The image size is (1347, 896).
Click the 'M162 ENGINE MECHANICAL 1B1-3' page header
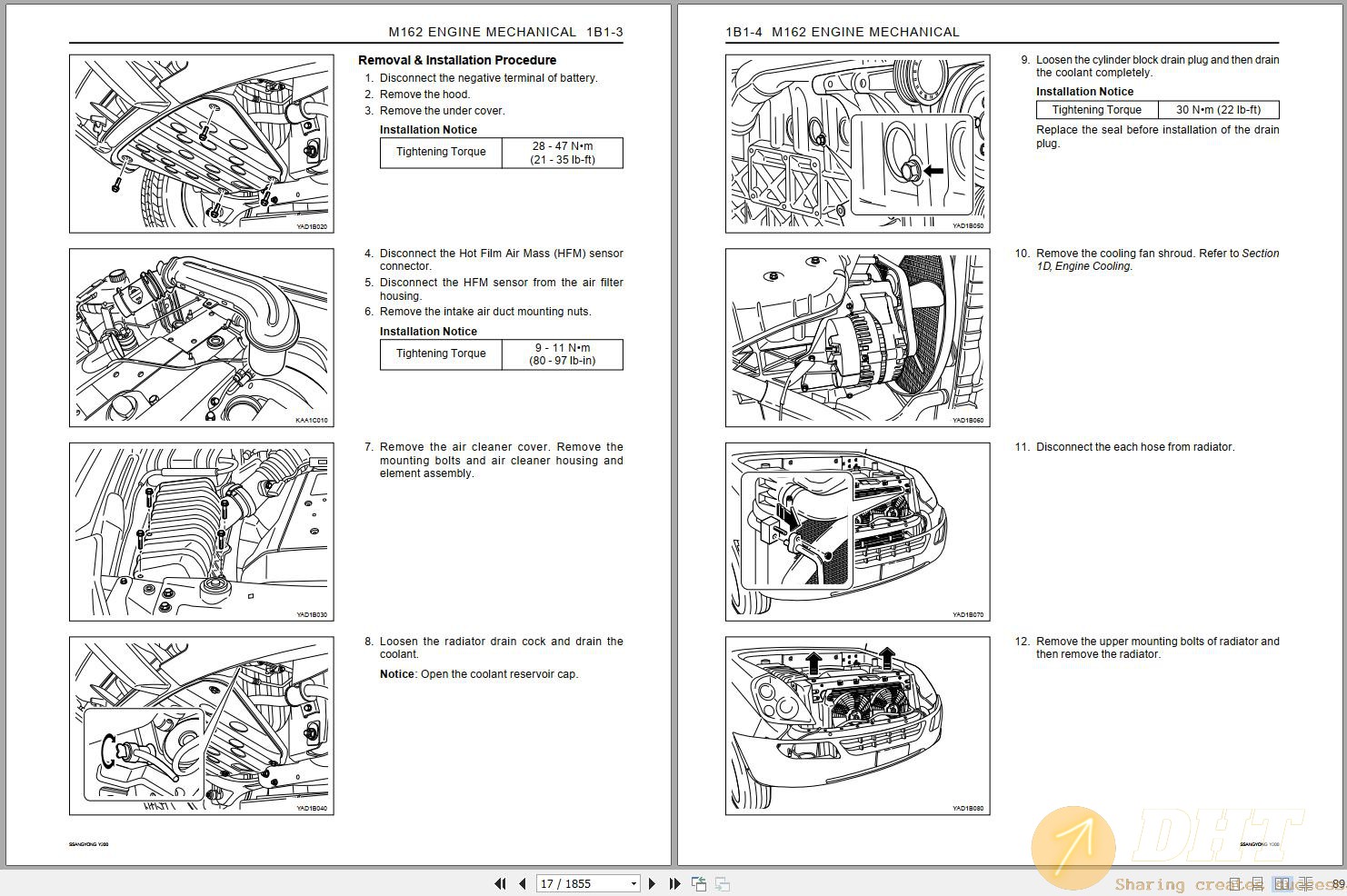click(506, 32)
